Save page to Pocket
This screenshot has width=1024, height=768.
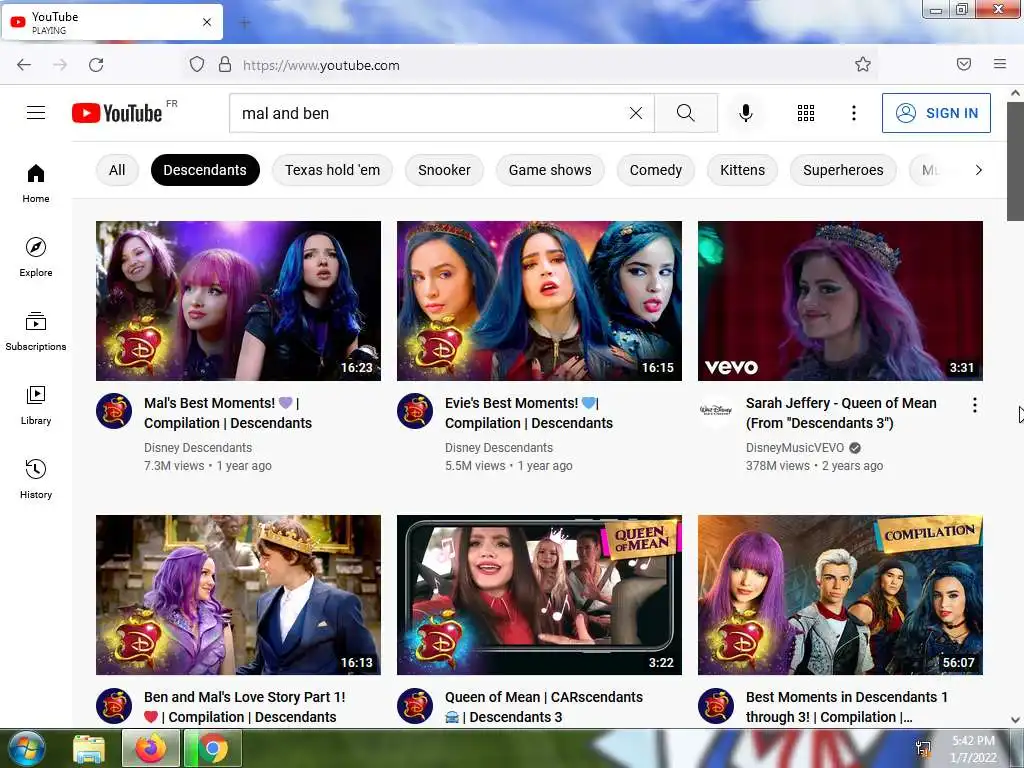(x=963, y=64)
